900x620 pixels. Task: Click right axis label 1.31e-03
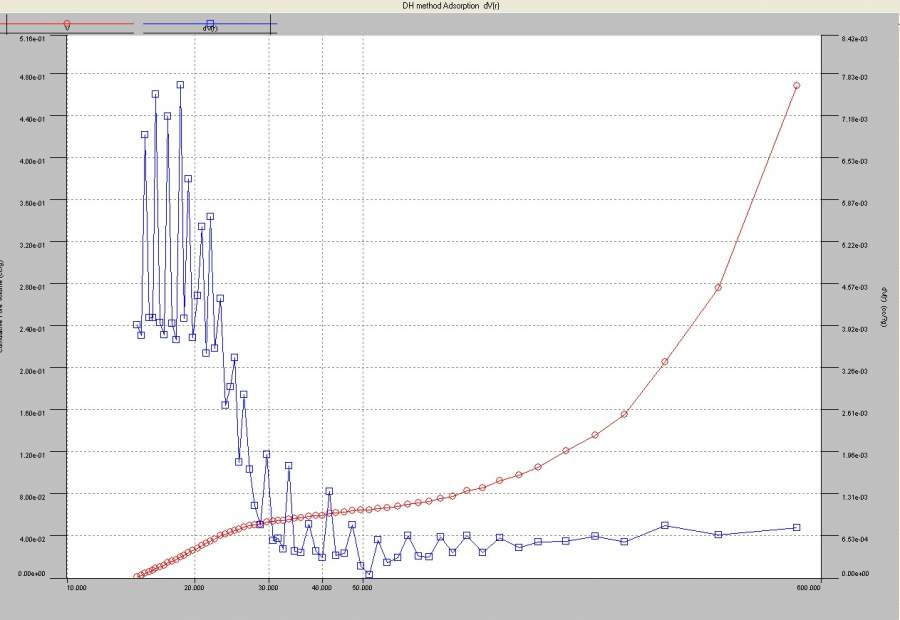[x=855, y=497]
